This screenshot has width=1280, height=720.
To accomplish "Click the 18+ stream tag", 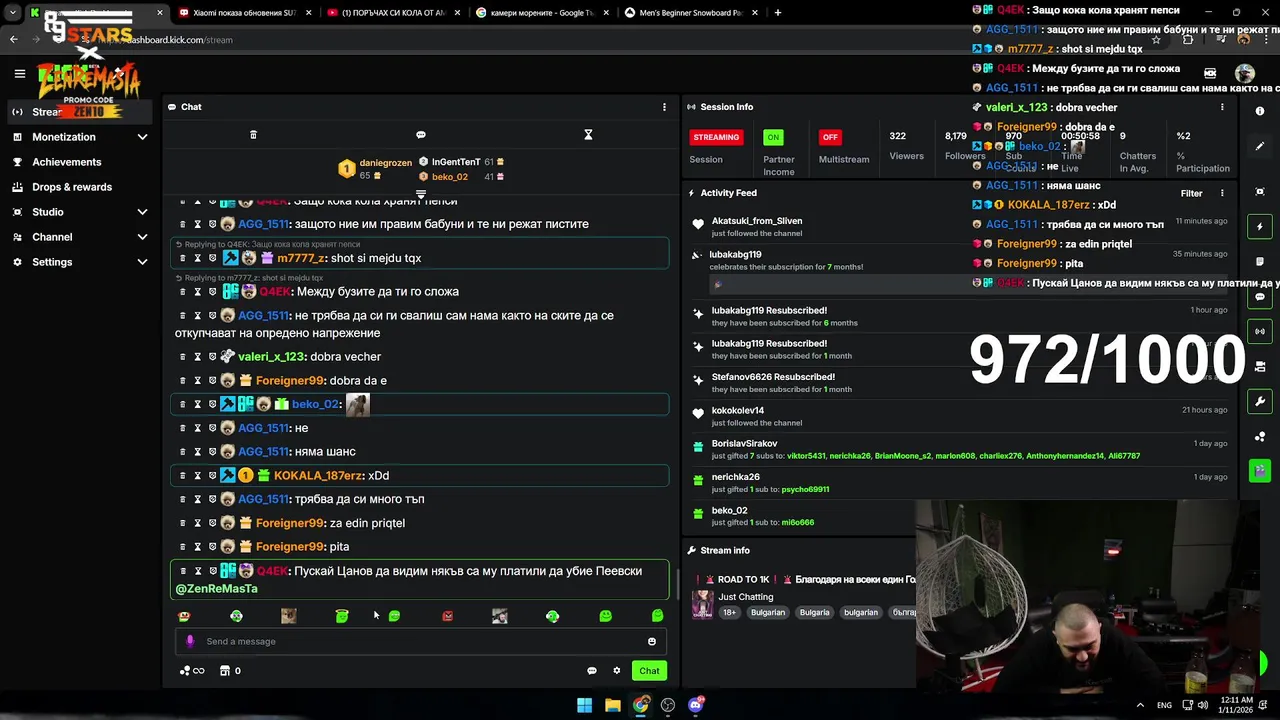I will coord(729,612).
